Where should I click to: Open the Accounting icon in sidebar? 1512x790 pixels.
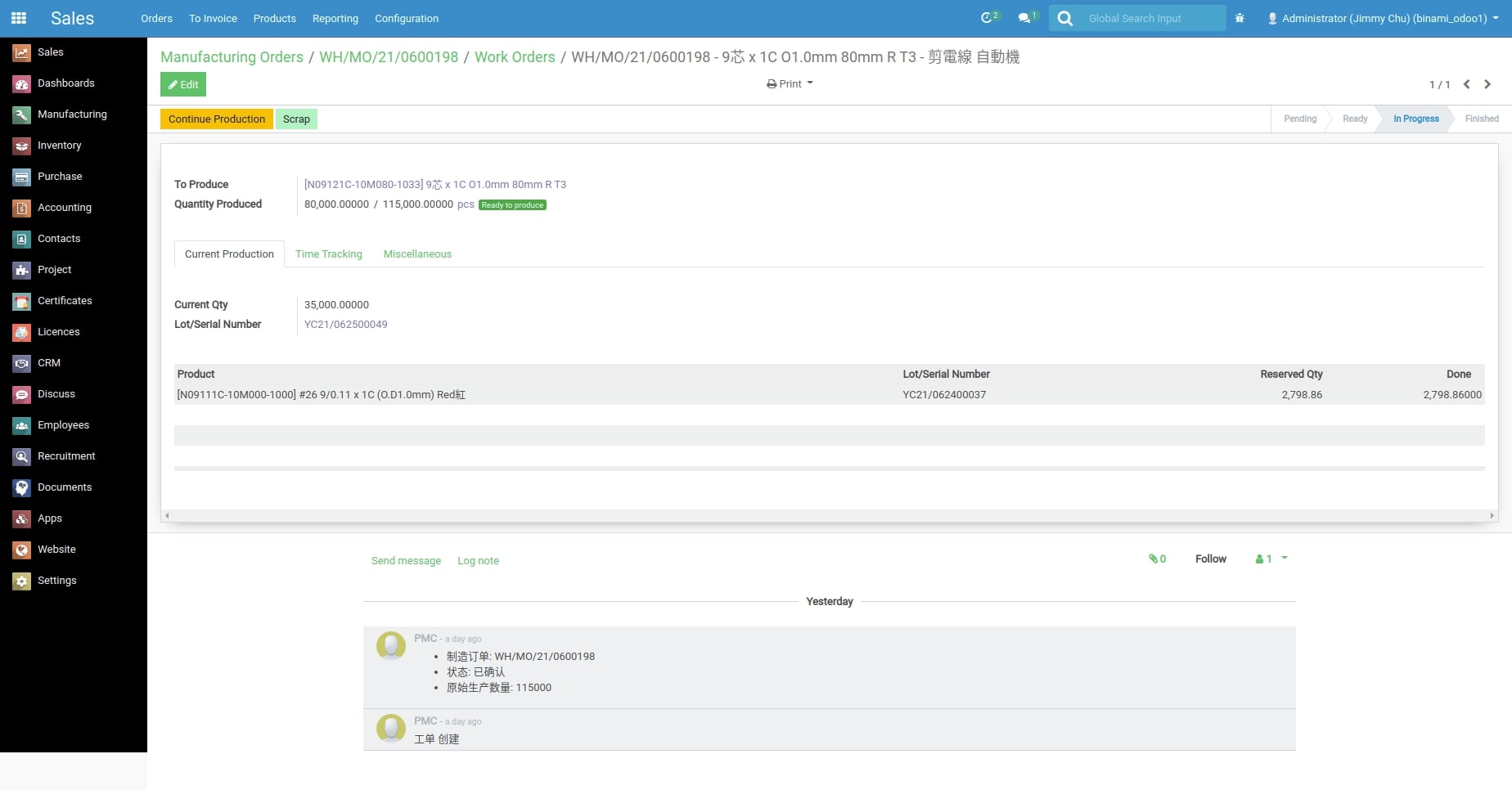tap(22, 208)
